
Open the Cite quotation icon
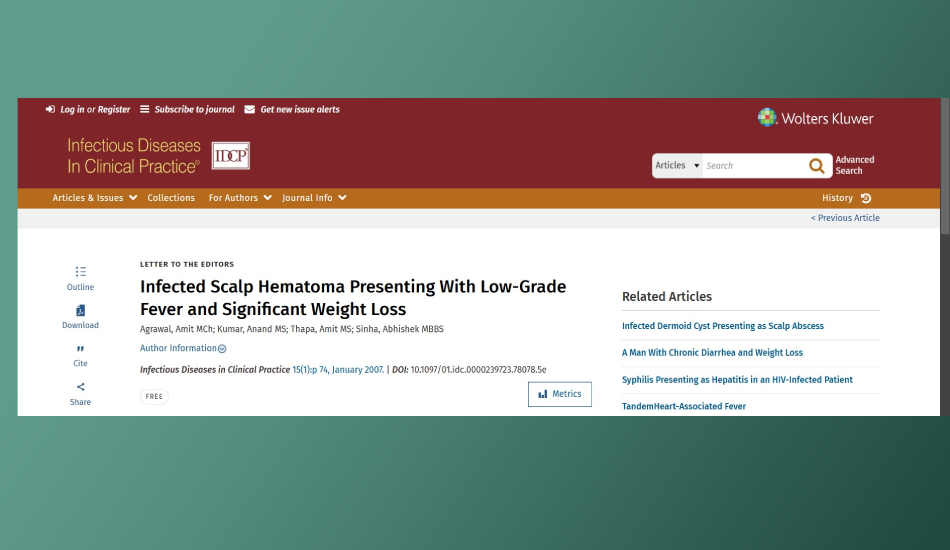point(80,349)
